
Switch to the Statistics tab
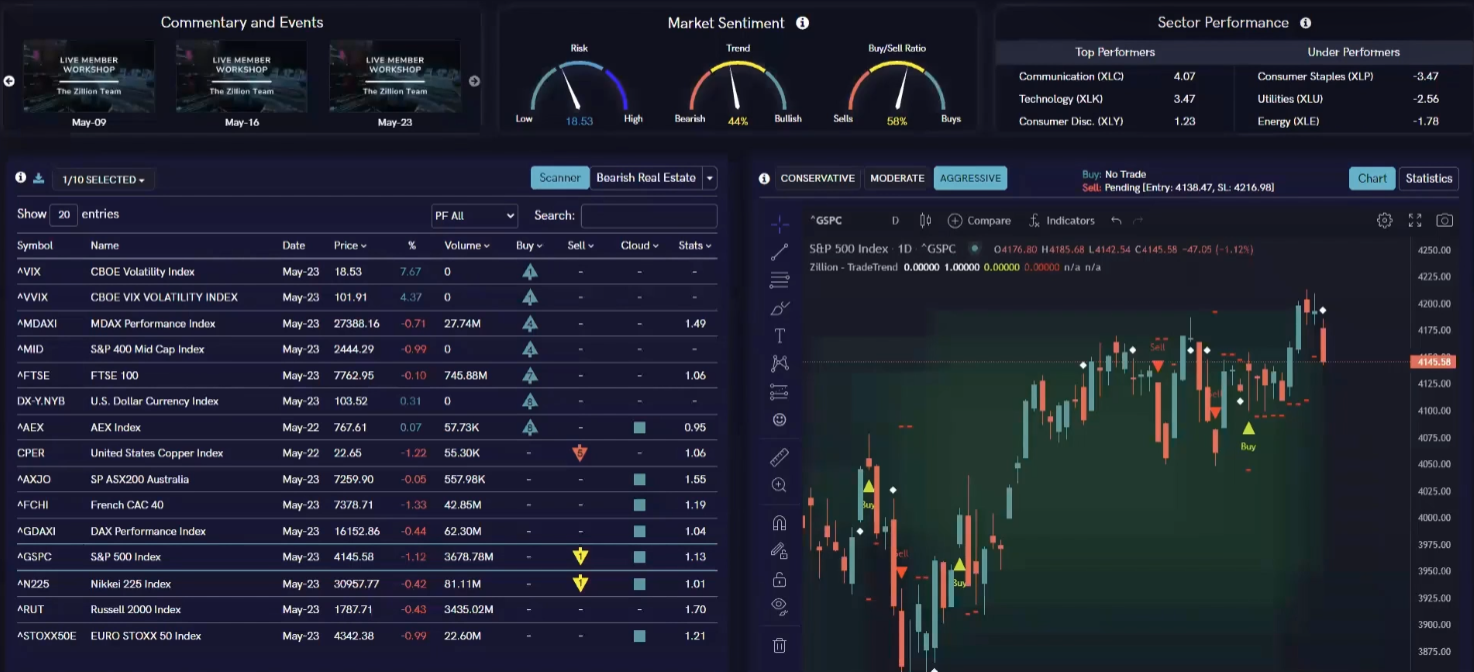[x=1428, y=178]
